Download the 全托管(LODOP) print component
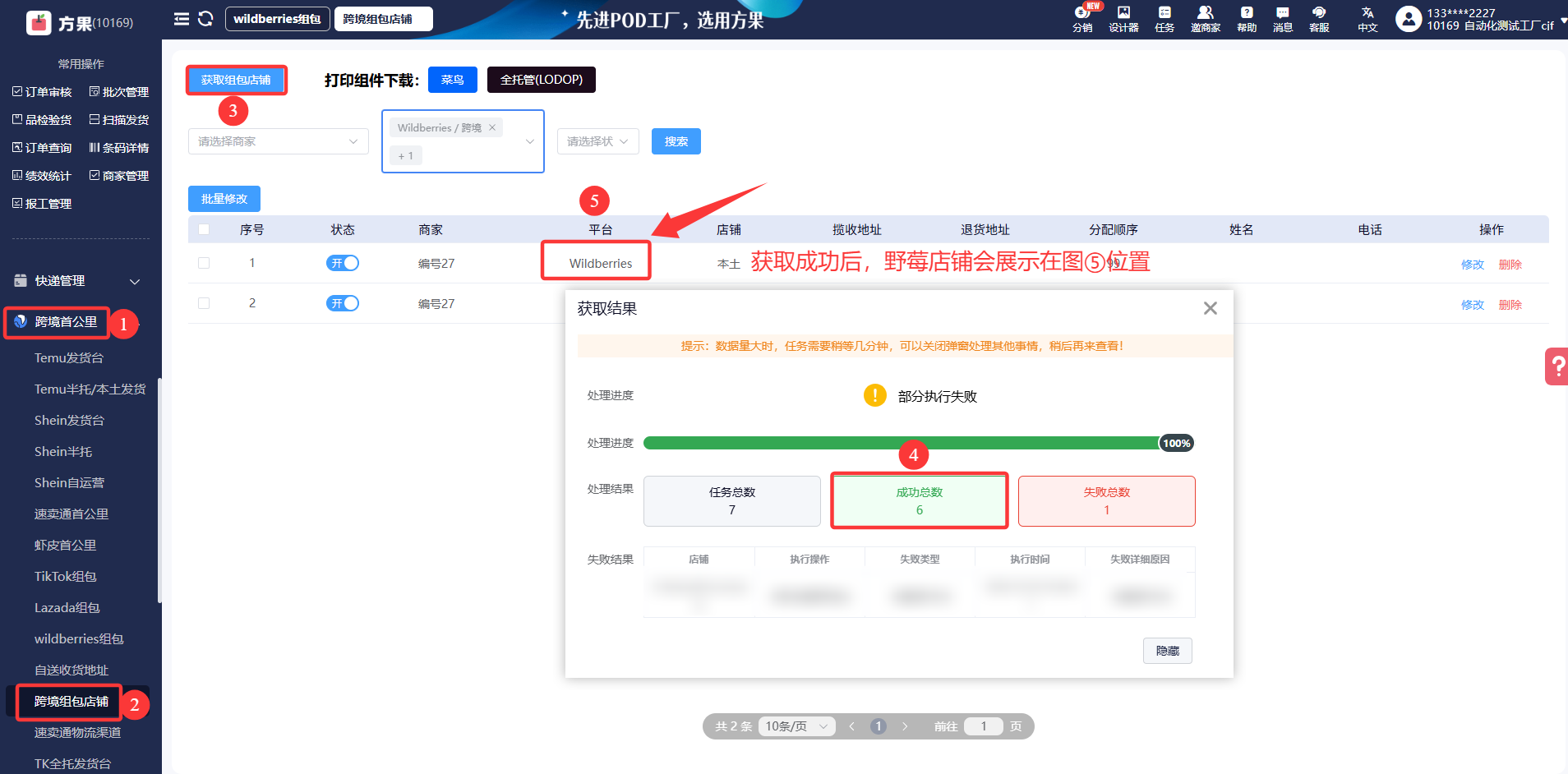This screenshot has height=774, width=1568. tap(542, 80)
